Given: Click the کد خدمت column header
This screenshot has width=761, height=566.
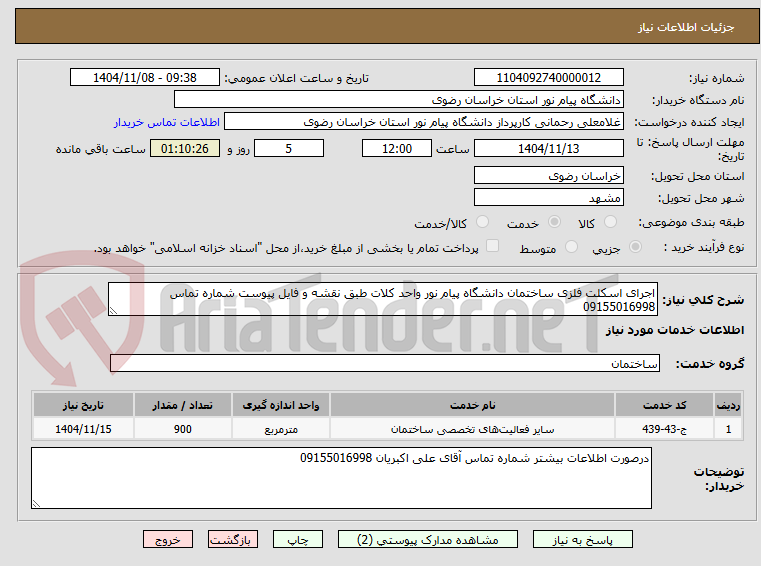Looking at the screenshot, I should [664, 405].
